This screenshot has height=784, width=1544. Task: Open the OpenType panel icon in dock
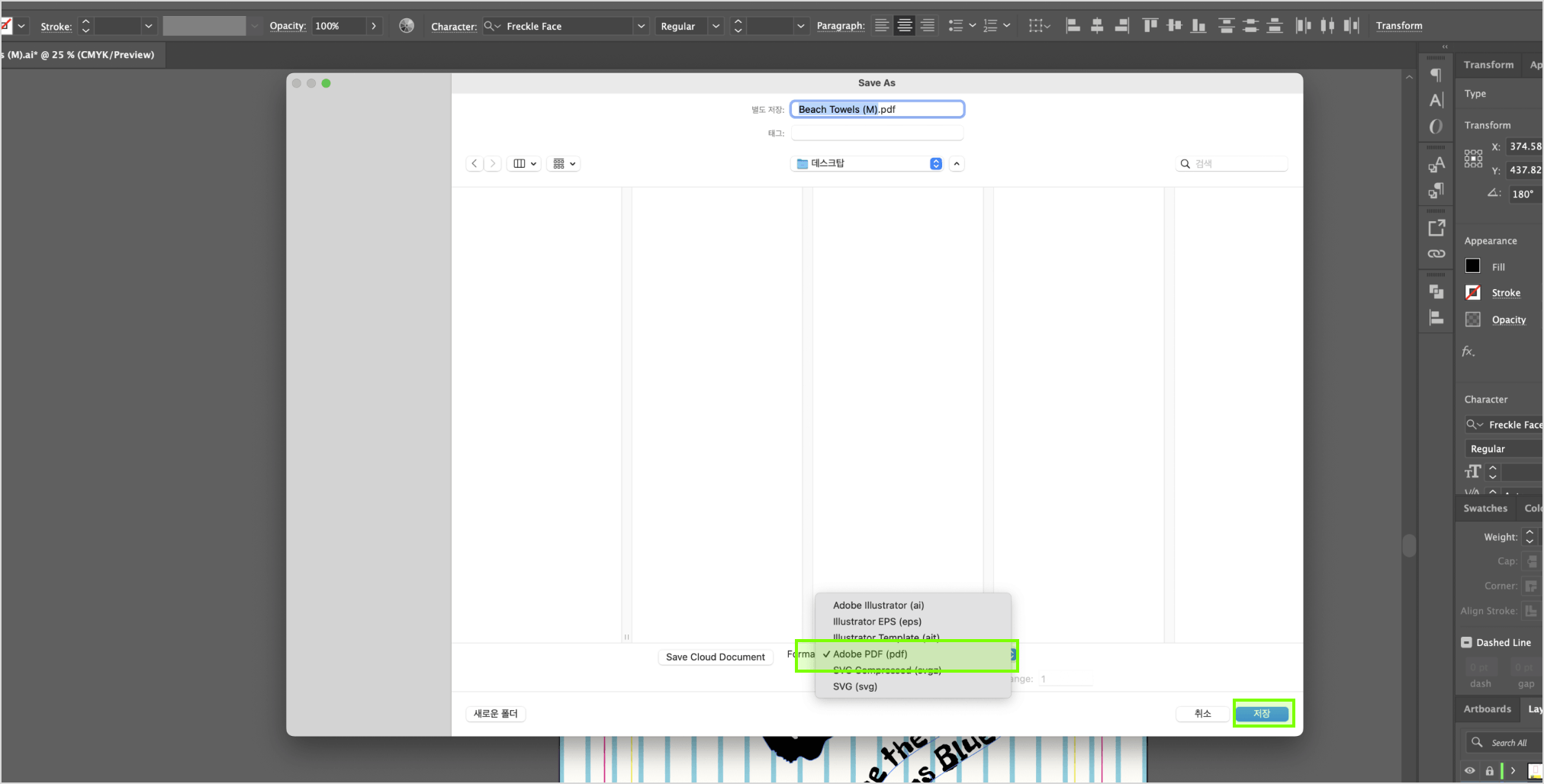click(x=1436, y=127)
